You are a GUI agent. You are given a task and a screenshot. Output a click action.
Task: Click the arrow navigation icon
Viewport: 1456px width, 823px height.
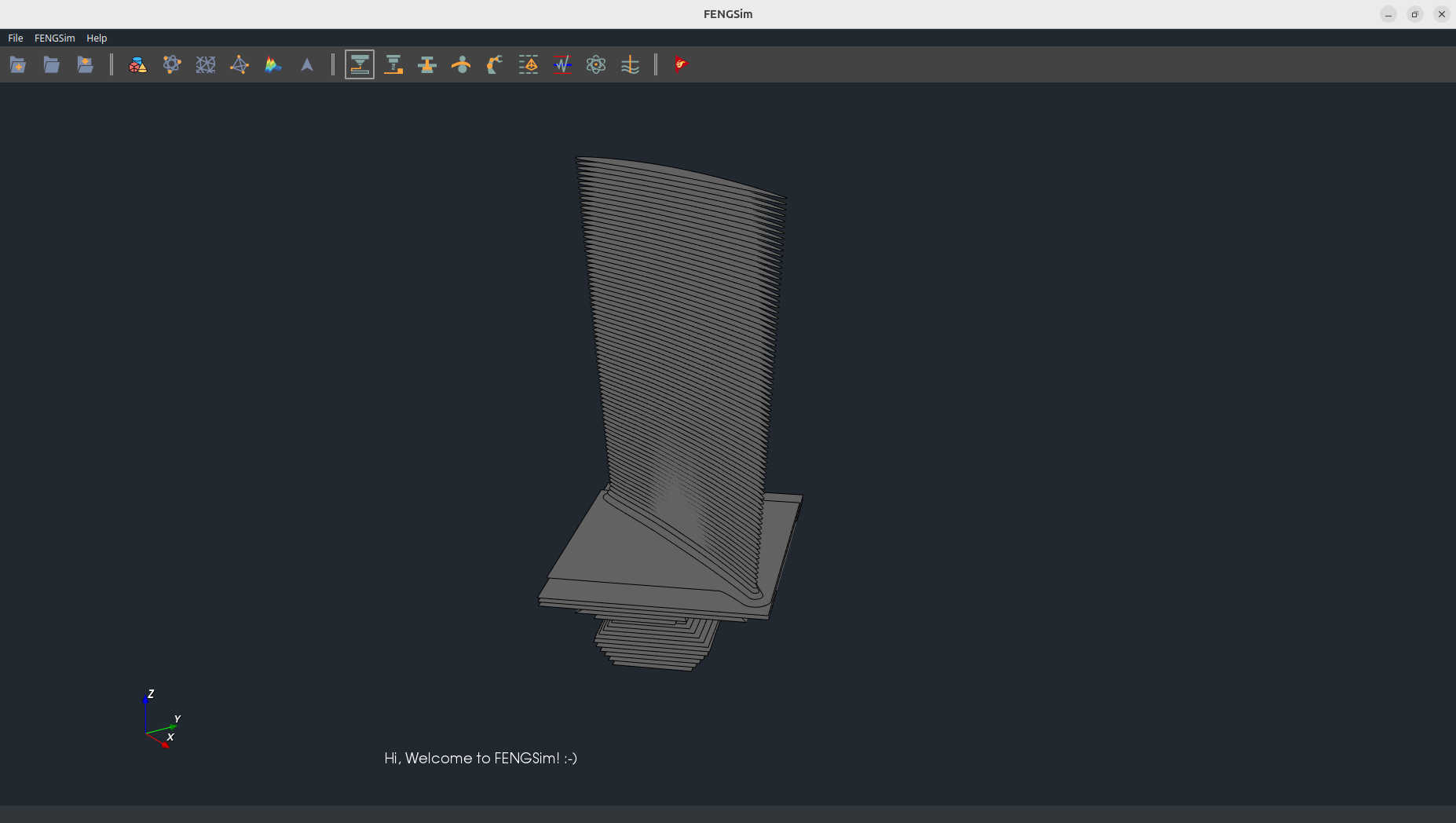pos(307,64)
